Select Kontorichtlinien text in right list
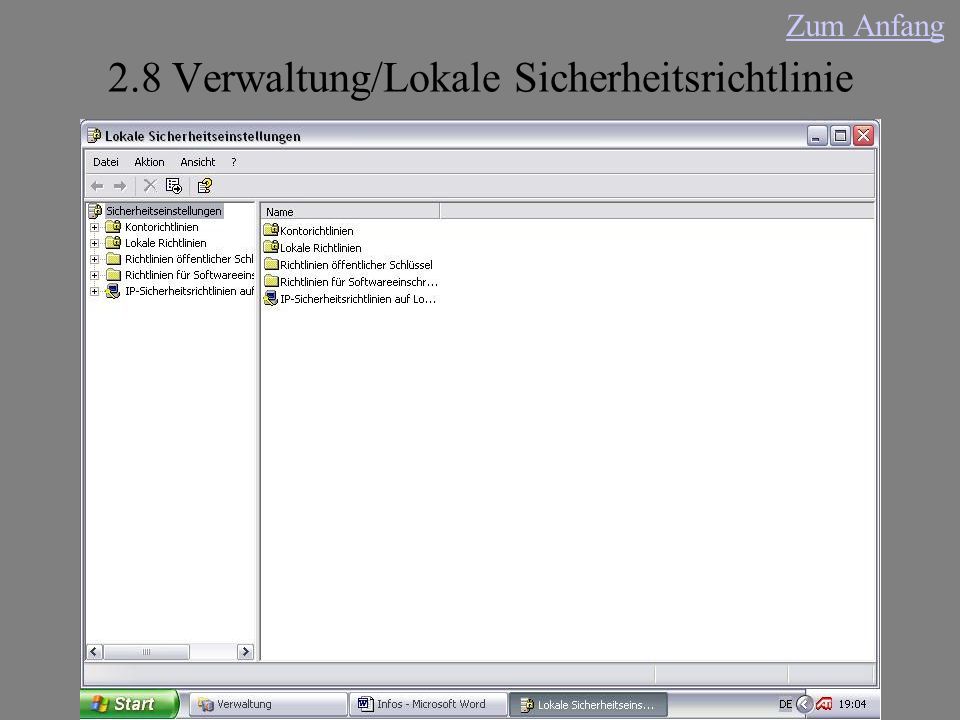Screen dimensions: 960x720 (317, 231)
